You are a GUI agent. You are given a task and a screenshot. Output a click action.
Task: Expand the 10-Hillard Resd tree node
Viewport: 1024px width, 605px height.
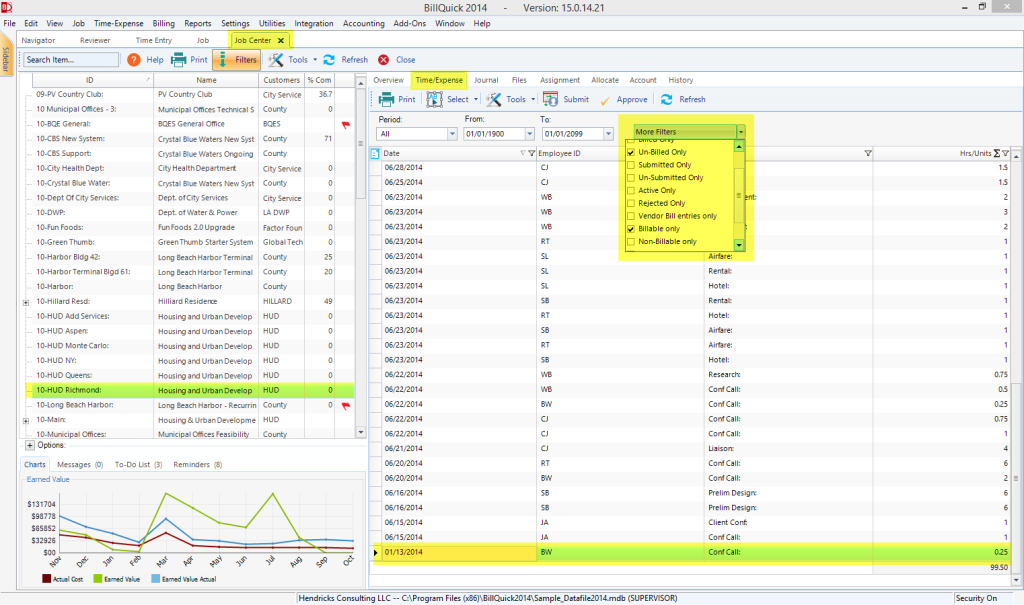[26, 302]
